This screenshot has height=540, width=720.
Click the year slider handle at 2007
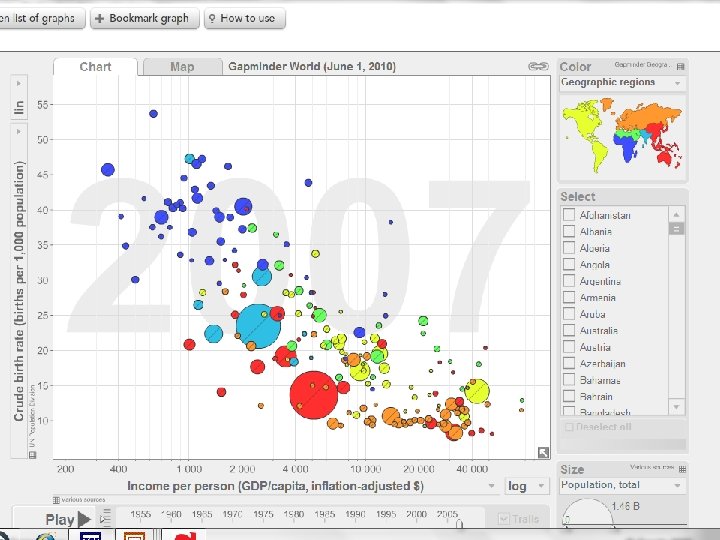(x=460, y=523)
